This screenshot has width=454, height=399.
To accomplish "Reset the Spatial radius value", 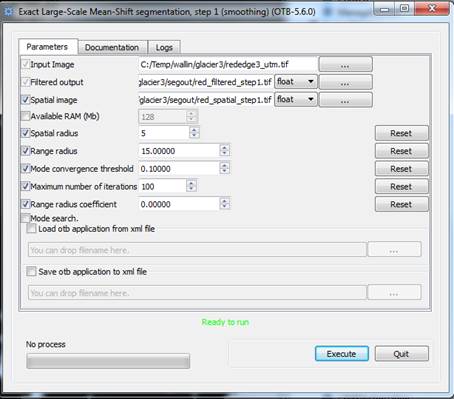I will (401, 133).
